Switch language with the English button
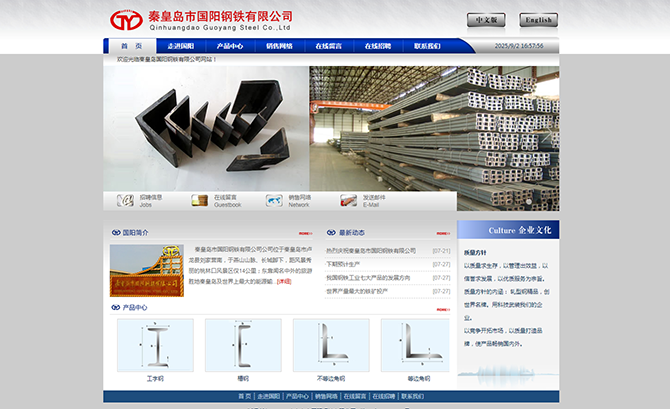 pyautogui.click(x=538, y=20)
